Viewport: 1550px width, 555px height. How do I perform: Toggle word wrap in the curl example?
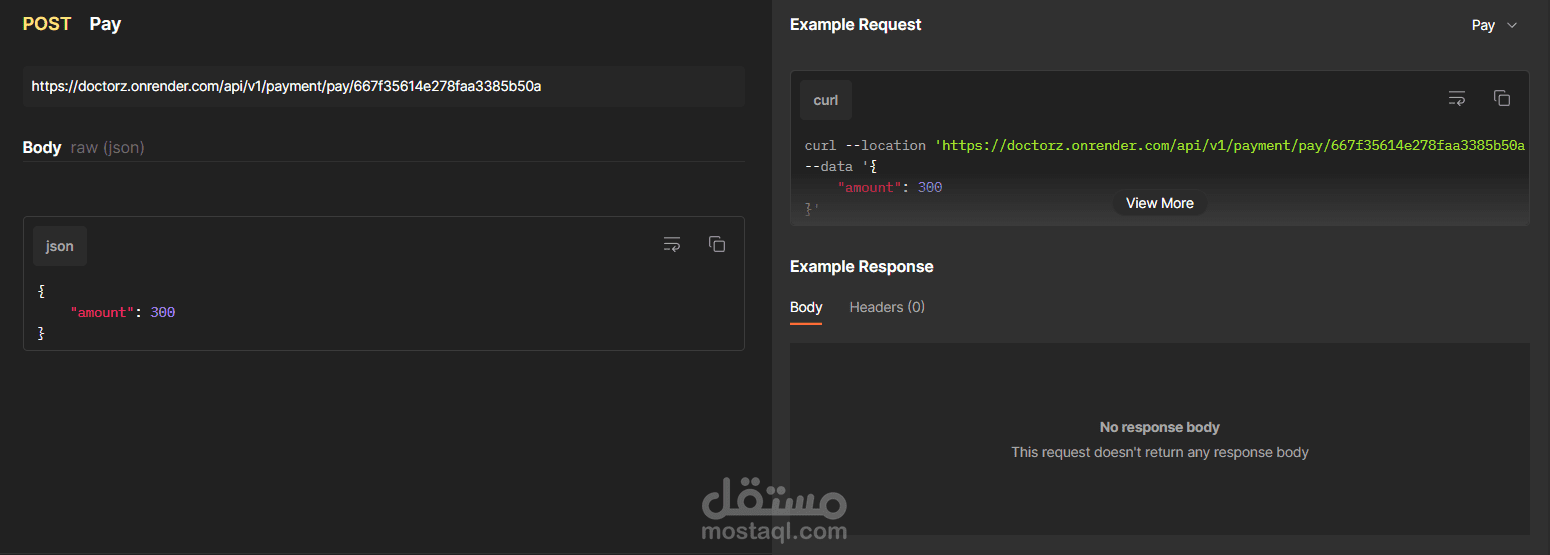[1457, 98]
